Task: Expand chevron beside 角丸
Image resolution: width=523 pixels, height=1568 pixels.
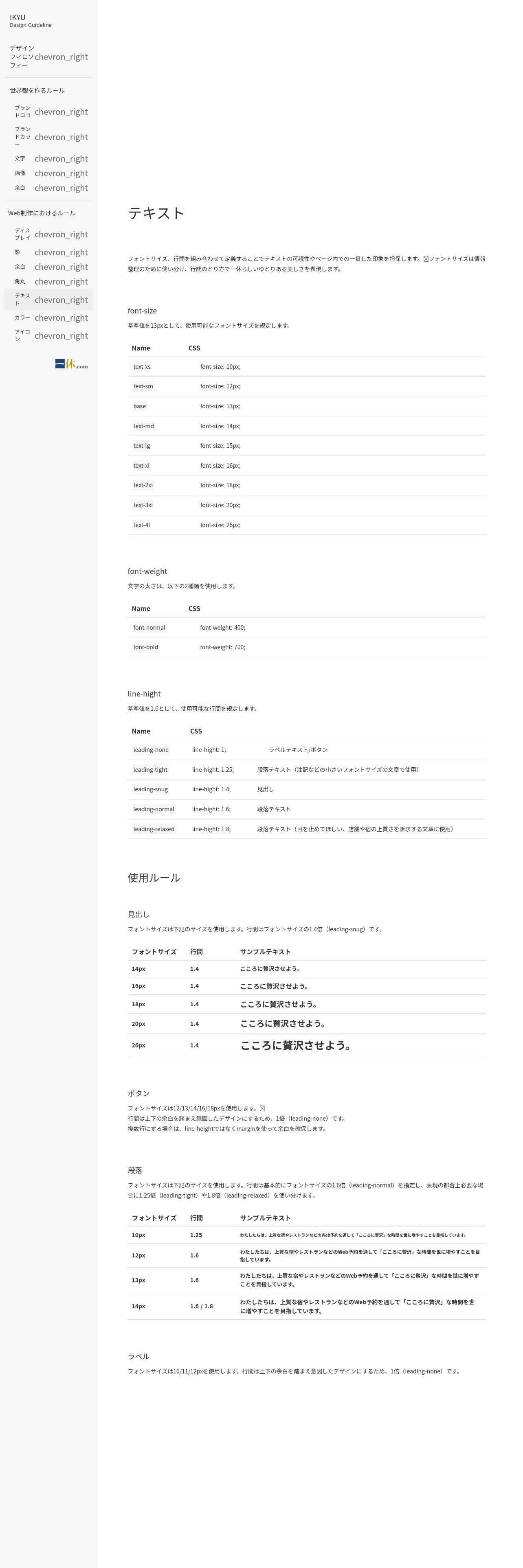Action: tap(61, 282)
